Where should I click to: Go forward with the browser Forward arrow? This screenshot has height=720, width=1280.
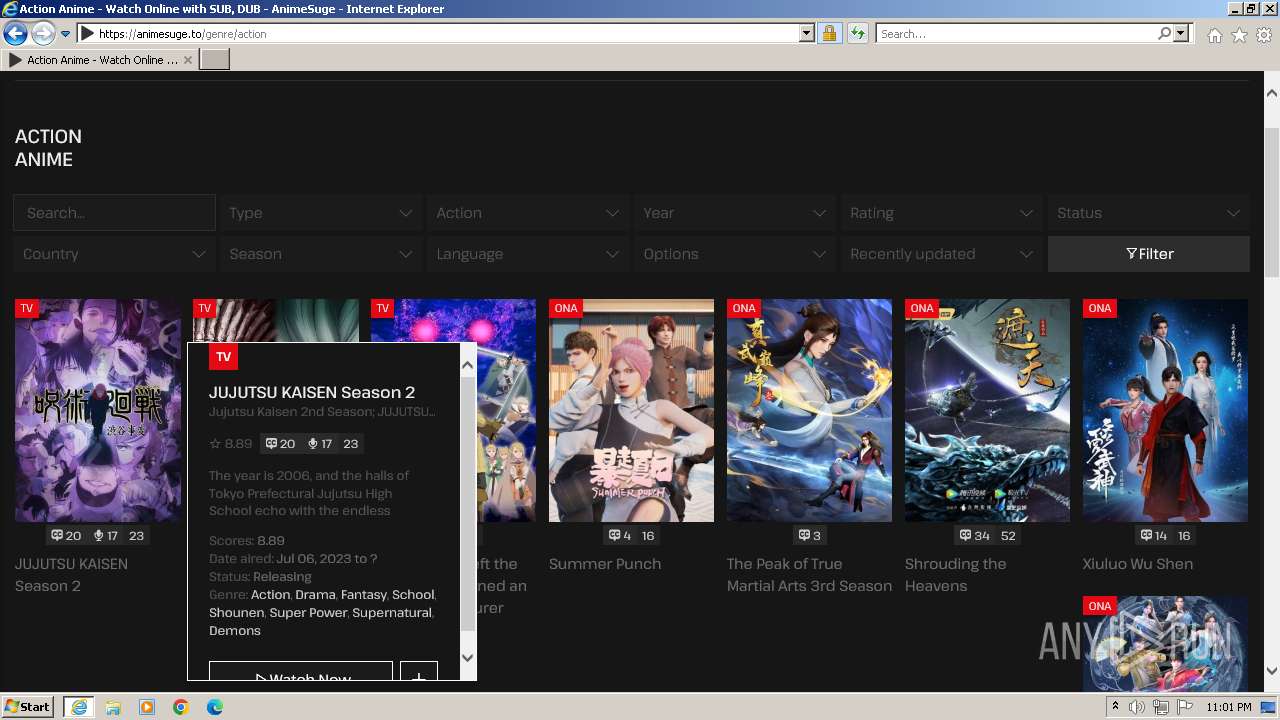[43, 34]
